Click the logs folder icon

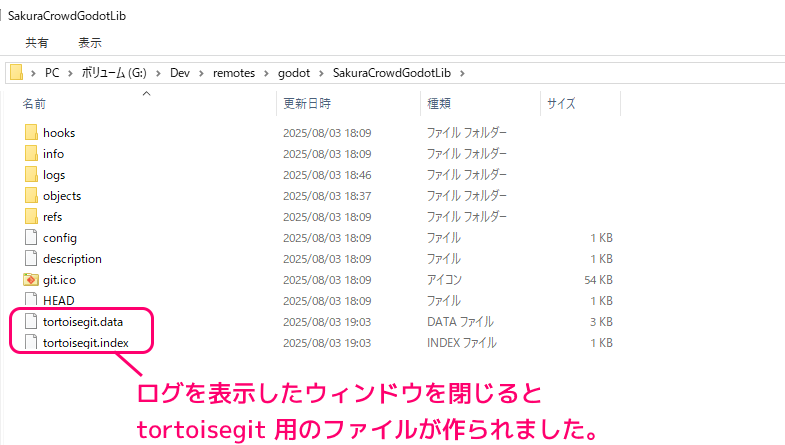pyautogui.click(x=30, y=175)
